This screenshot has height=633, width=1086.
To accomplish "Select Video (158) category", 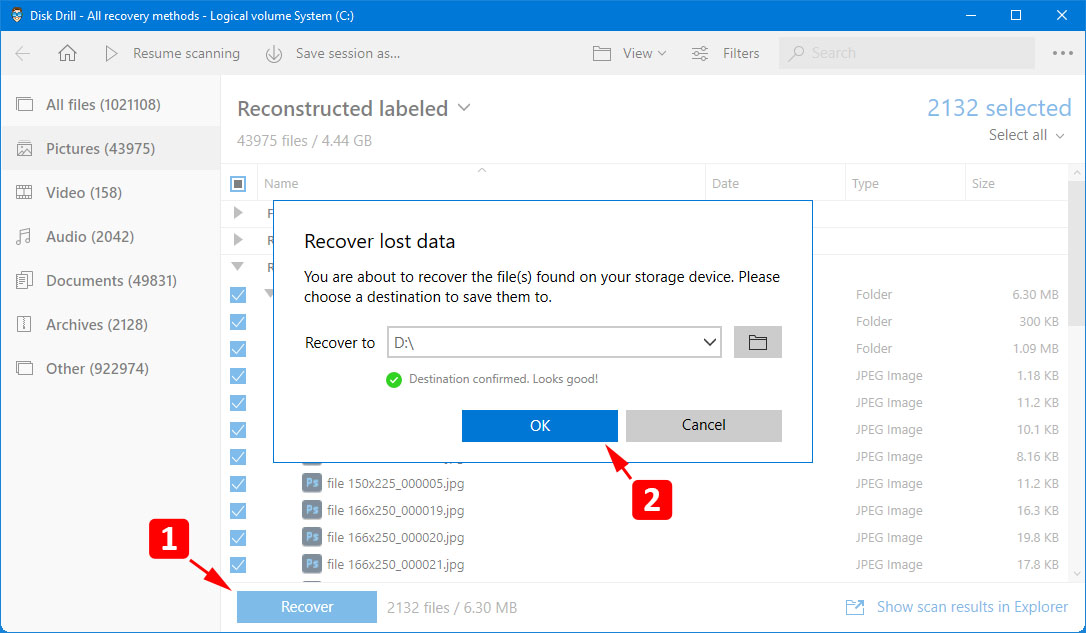I will pyautogui.click(x=111, y=193).
